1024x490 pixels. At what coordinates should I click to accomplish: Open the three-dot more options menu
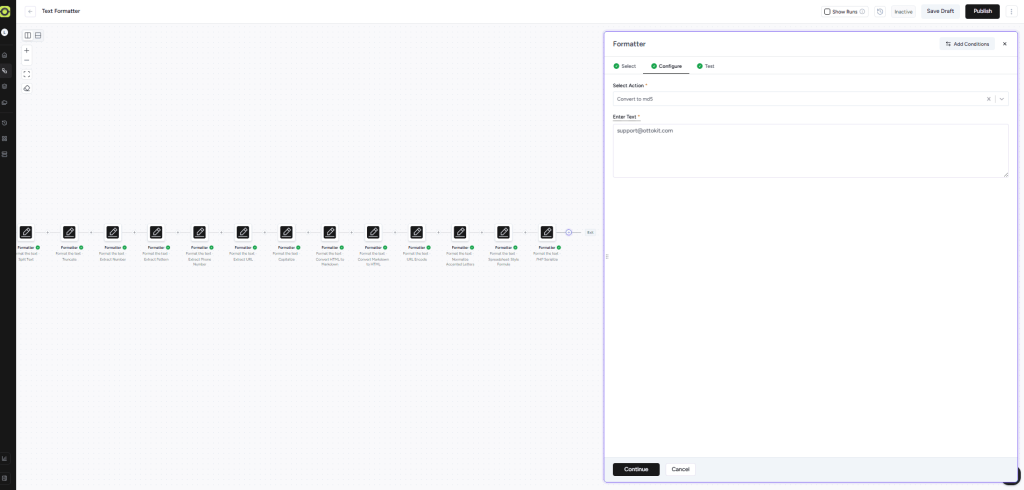click(x=1011, y=11)
